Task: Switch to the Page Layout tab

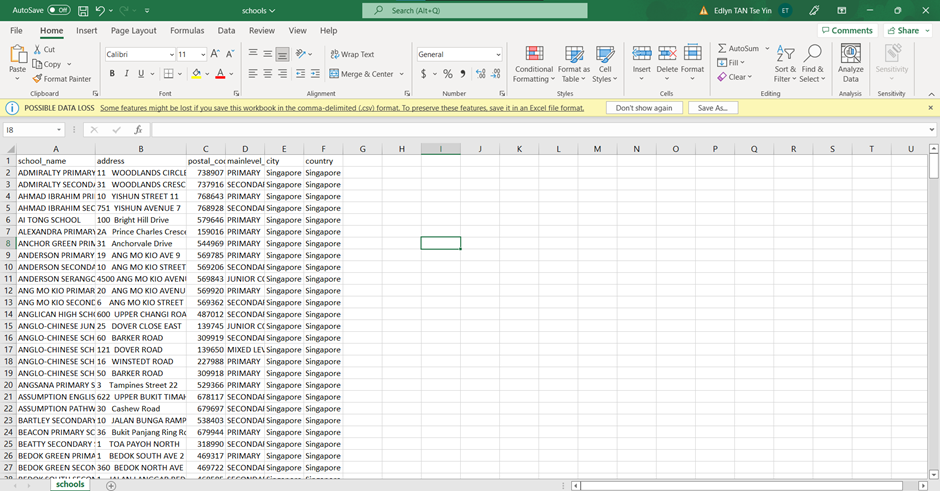Action: 133,31
